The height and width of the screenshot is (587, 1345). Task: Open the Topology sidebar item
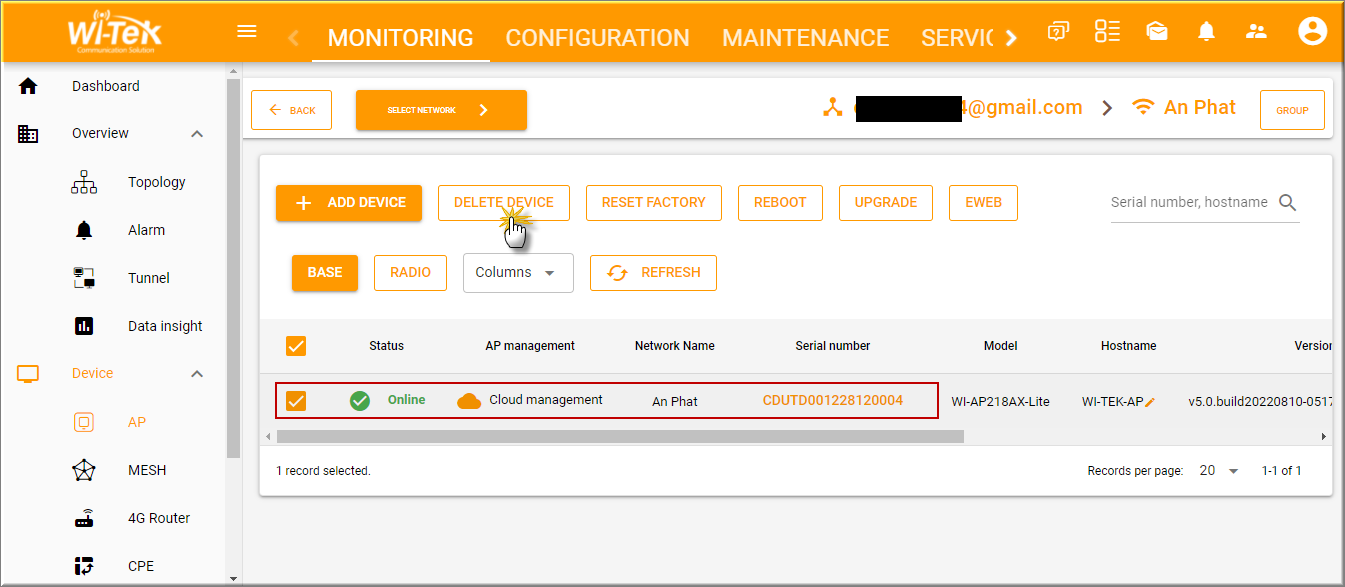[x=156, y=182]
